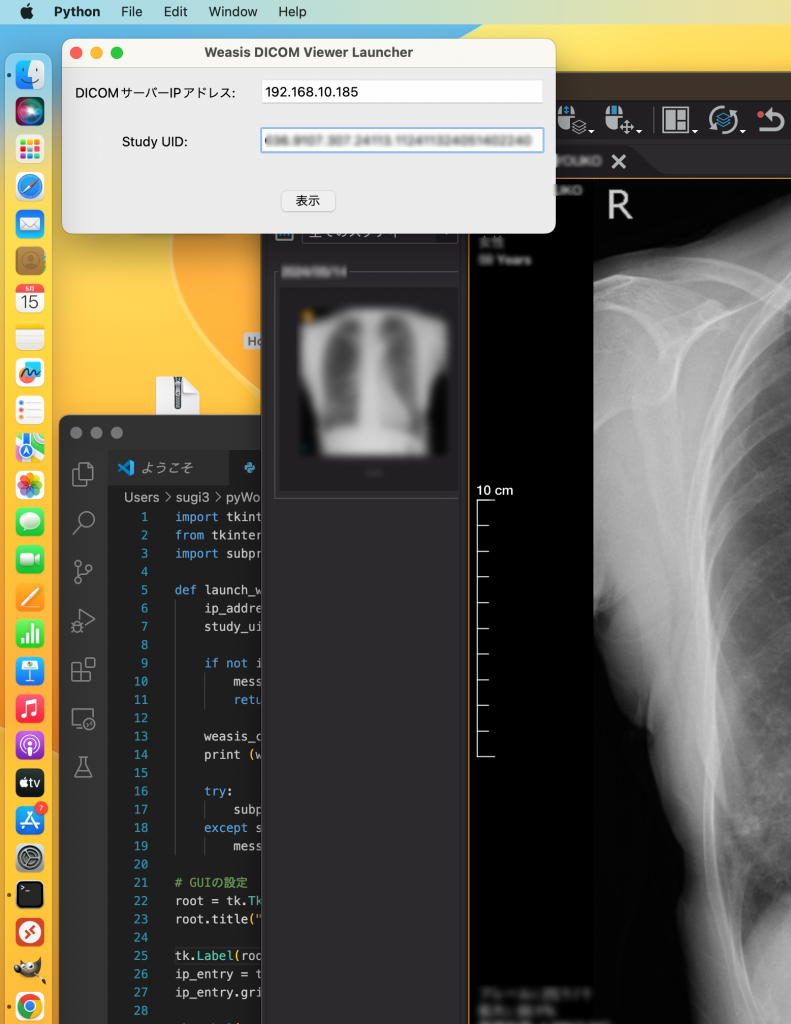791x1024 pixels.
Task: Open the Python application menu
Action: [77, 12]
